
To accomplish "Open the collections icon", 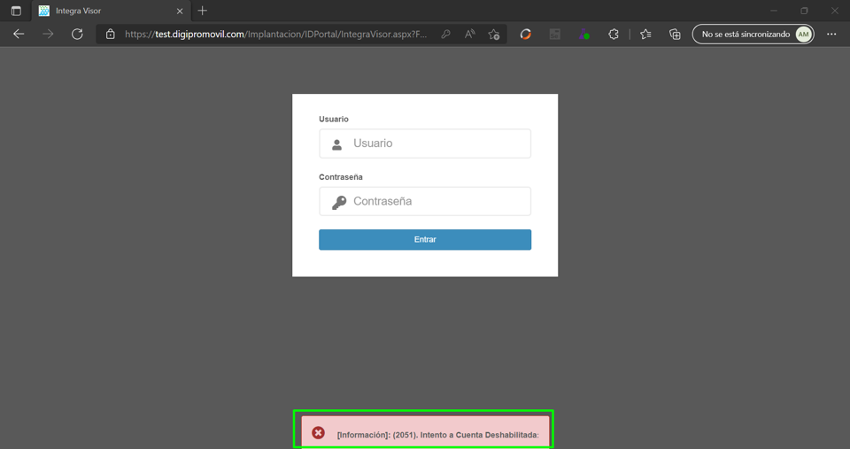I will (x=675, y=34).
